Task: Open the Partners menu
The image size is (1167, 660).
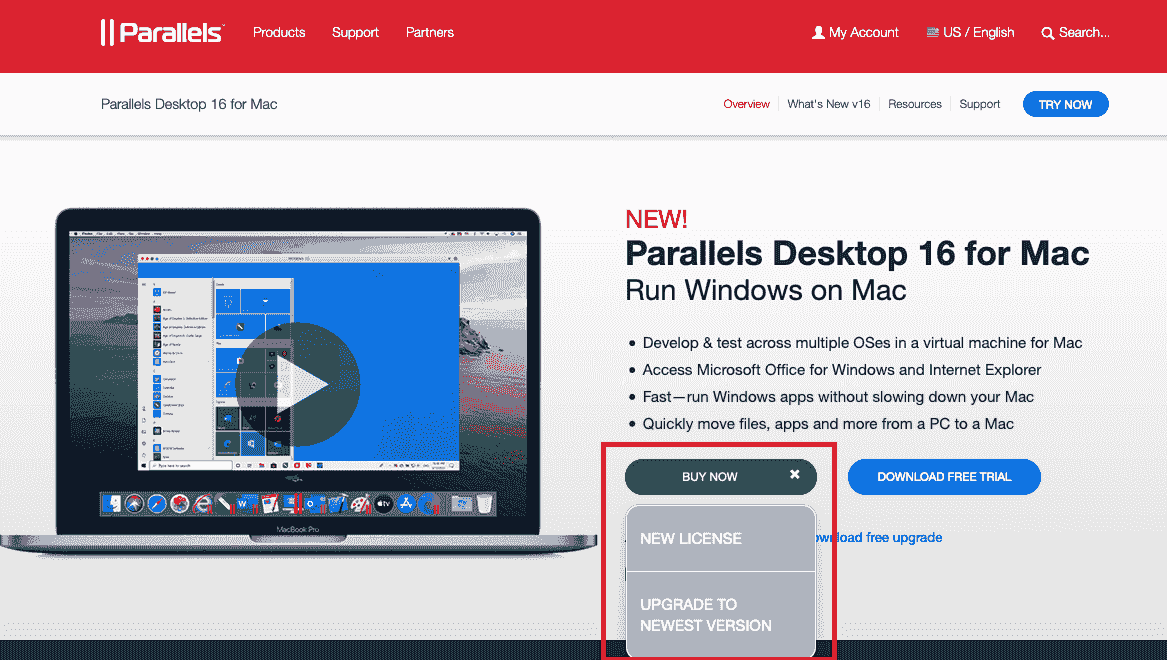Action: coord(429,32)
